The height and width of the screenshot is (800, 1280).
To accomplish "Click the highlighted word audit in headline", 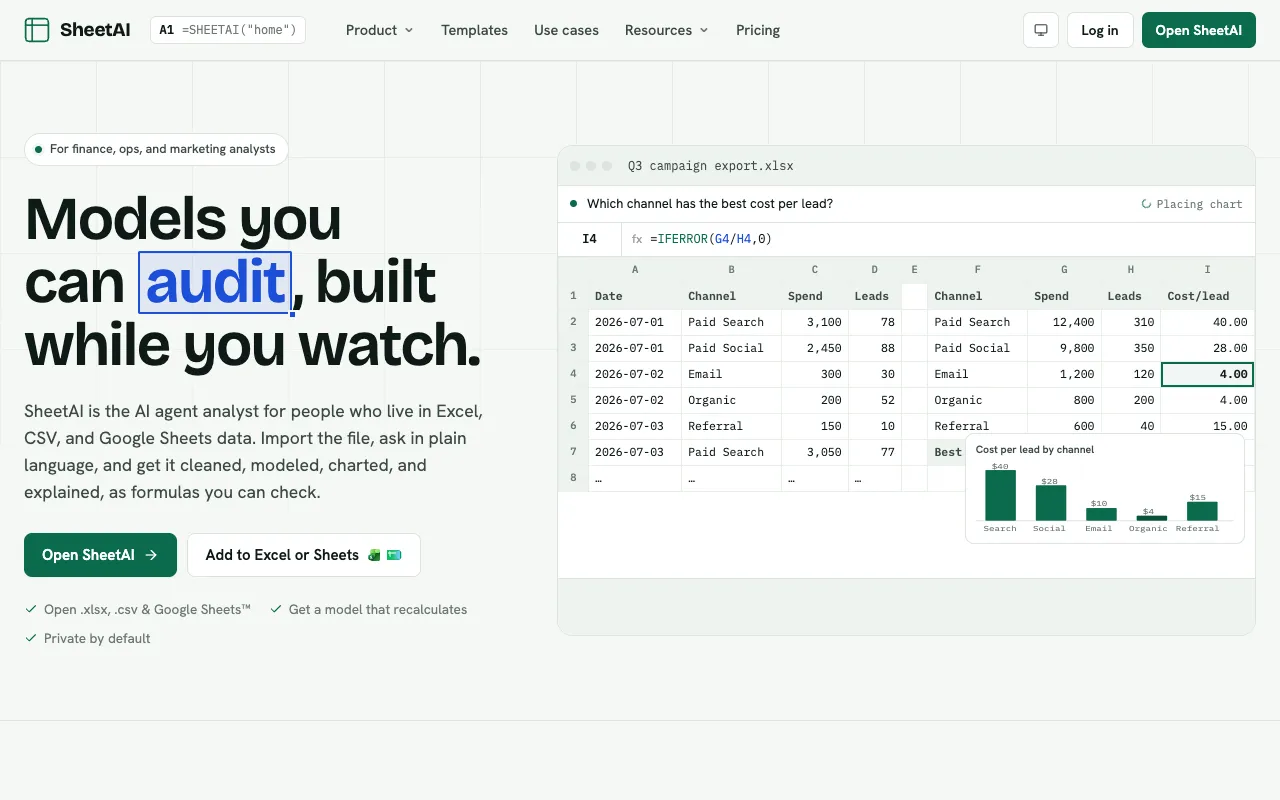I will pyautogui.click(x=215, y=282).
